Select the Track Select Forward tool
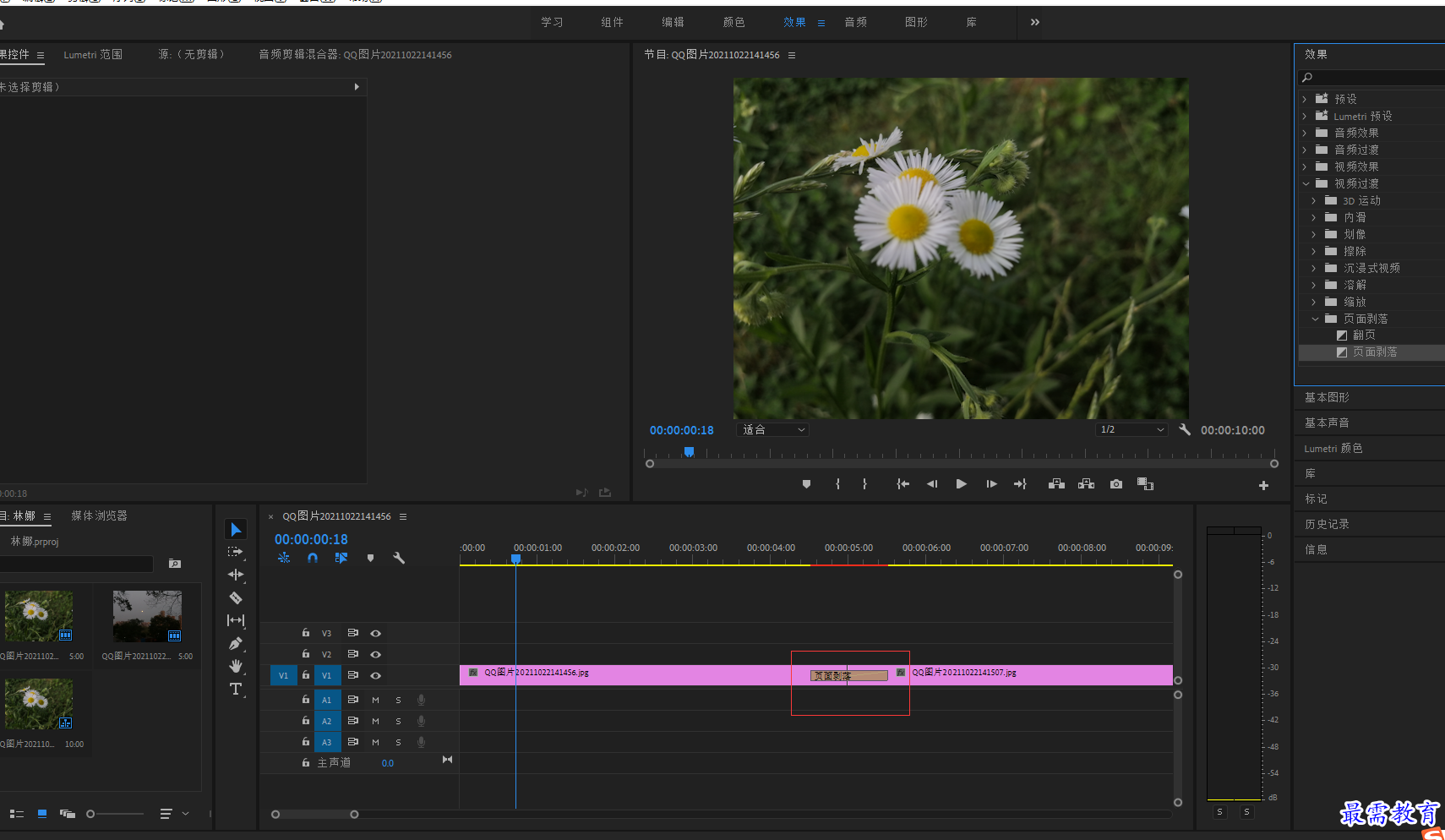Viewport: 1445px width, 840px height. [236, 552]
